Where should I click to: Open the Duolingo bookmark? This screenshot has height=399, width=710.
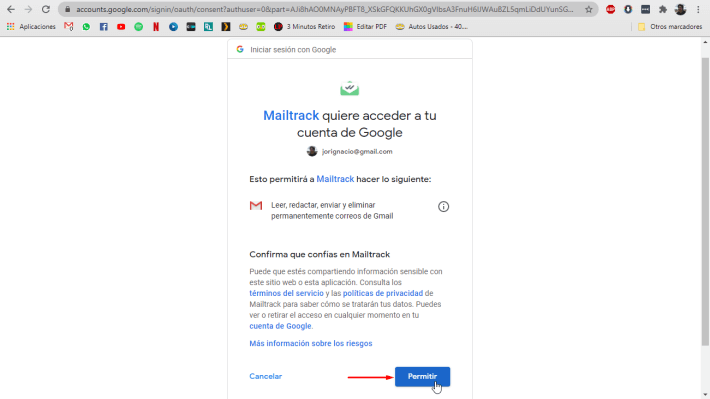click(x=260, y=27)
